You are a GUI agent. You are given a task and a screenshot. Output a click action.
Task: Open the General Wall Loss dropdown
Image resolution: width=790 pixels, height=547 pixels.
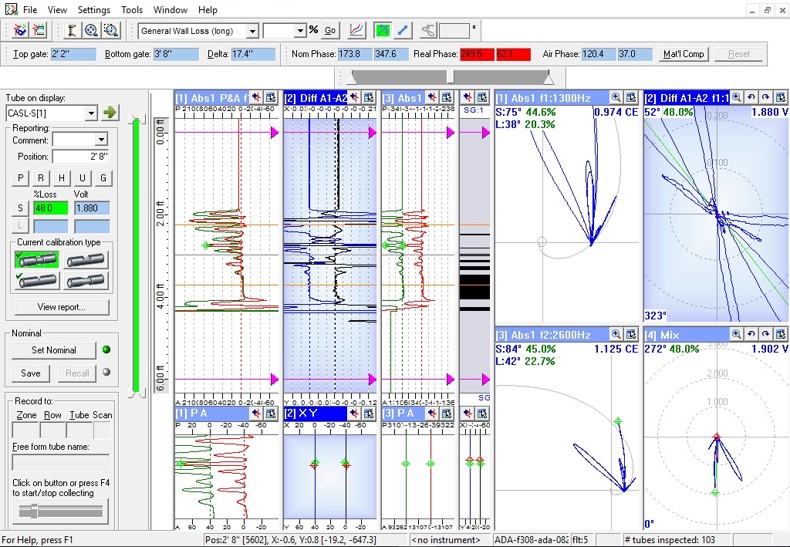pos(252,31)
